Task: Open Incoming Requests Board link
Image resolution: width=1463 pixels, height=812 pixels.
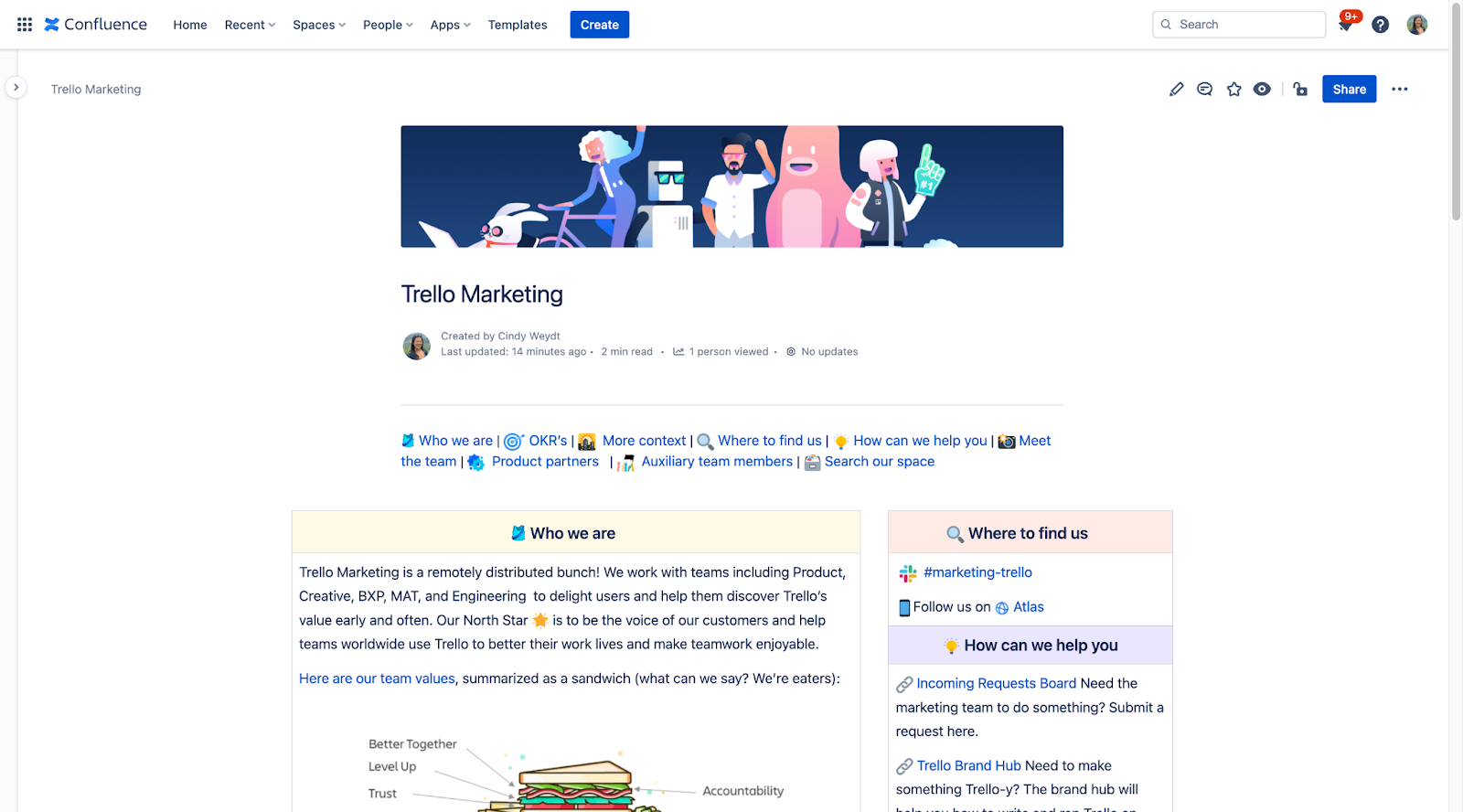Action: point(996,684)
